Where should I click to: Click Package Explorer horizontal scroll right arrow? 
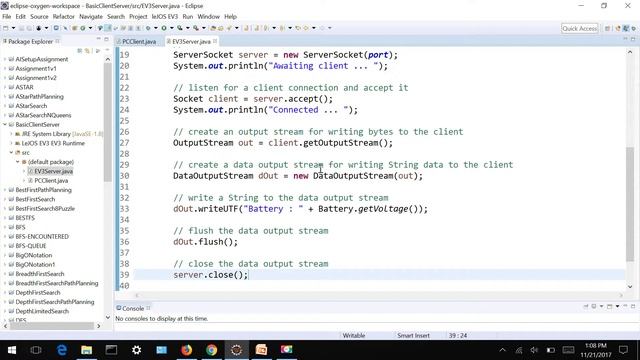click(x=98, y=326)
